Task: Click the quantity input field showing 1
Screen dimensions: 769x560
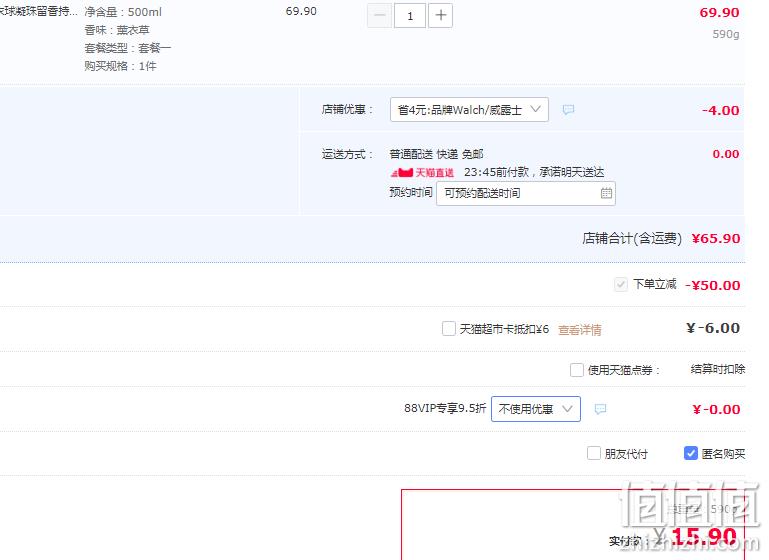Action: [410, 16]
